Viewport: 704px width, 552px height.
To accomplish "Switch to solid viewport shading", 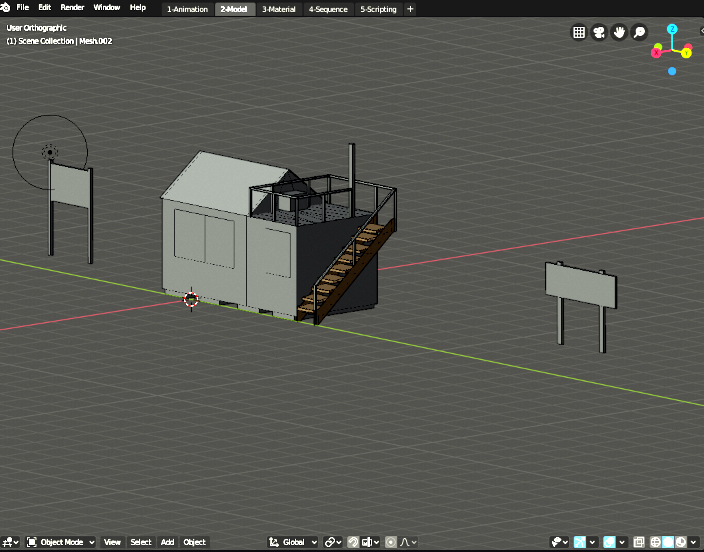I will (668, 542).
